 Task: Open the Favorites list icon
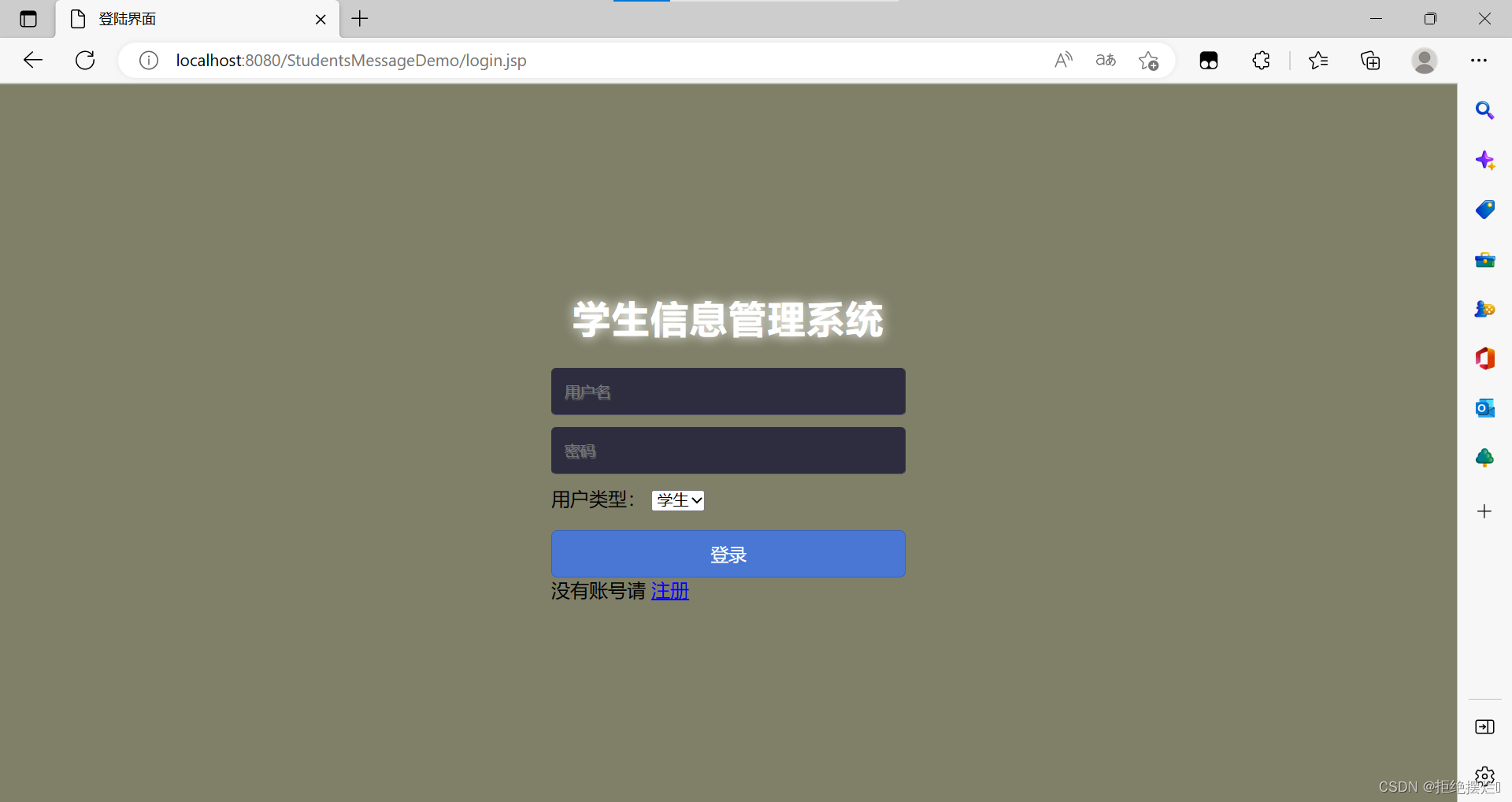pyautogui.click(x=1317, y=60)
